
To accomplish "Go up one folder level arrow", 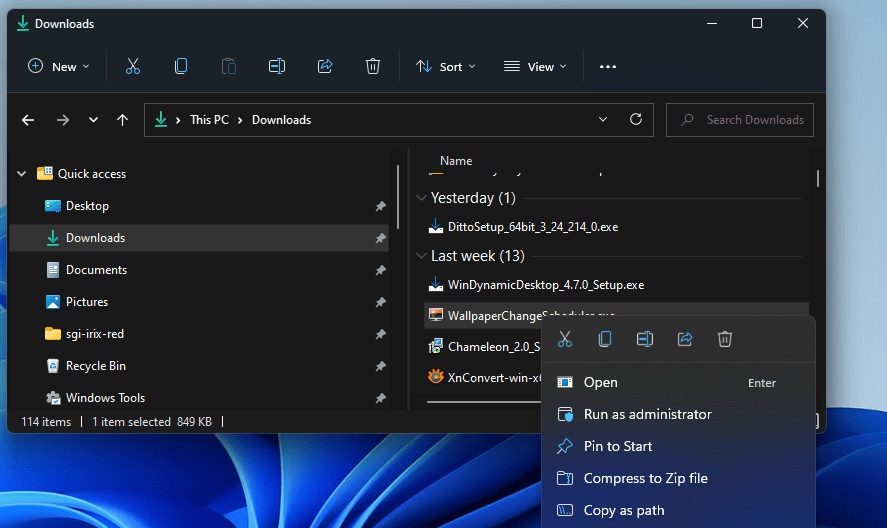I will click(122, 120).
